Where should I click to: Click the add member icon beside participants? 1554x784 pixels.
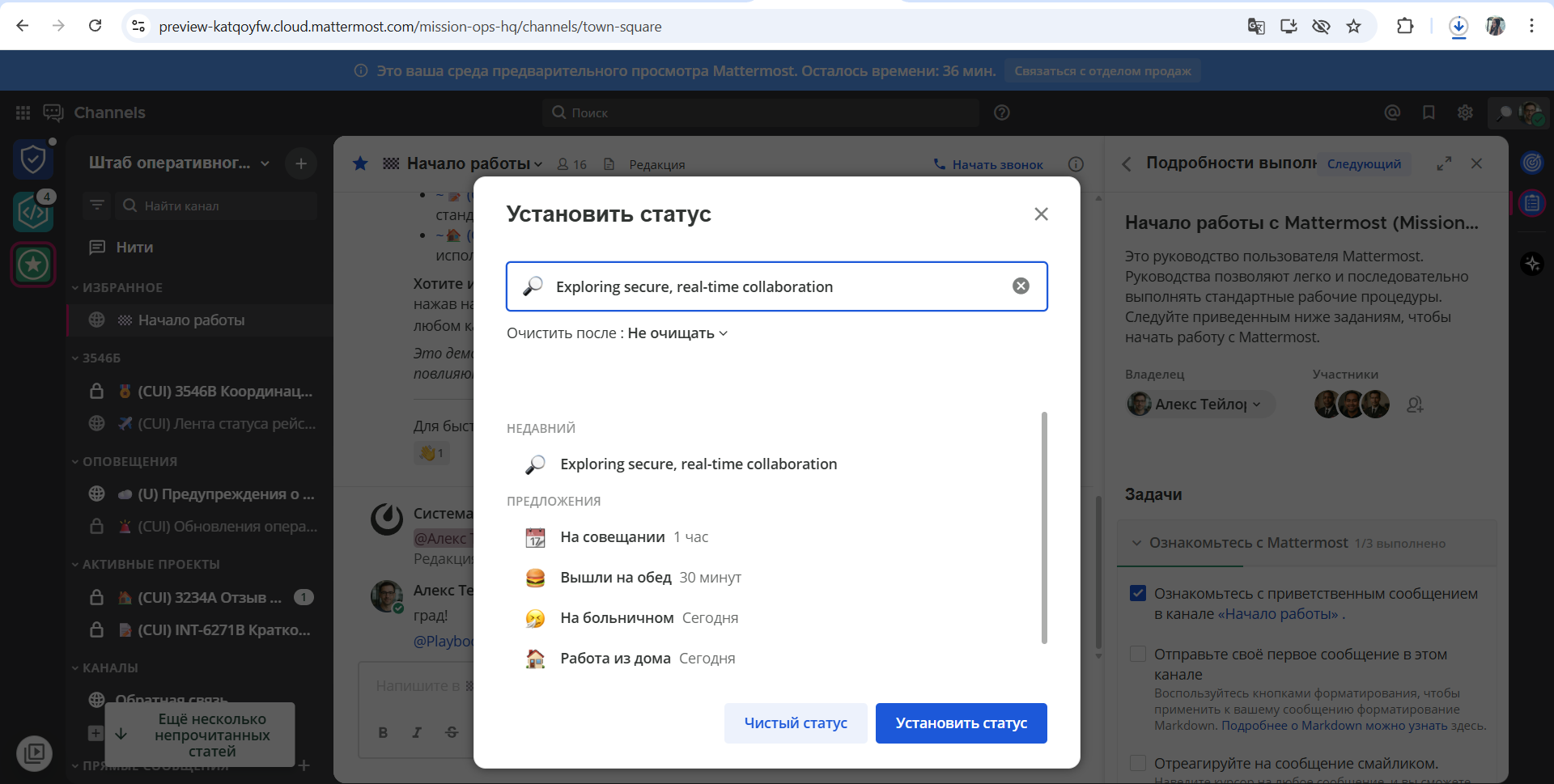[1415, 405]
